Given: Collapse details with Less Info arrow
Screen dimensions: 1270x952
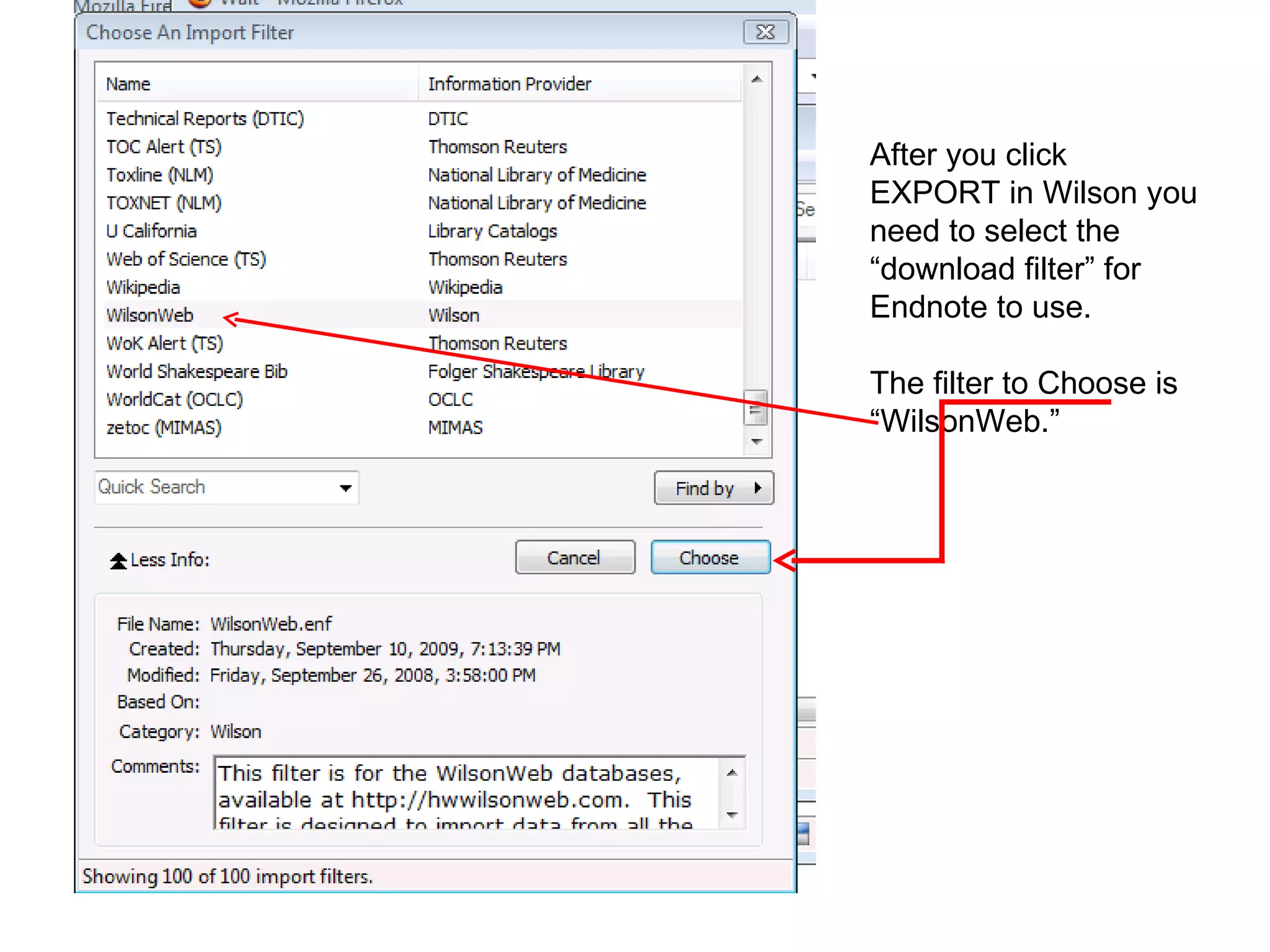Looking at the screenshot, I should click(x=118, y=560).
